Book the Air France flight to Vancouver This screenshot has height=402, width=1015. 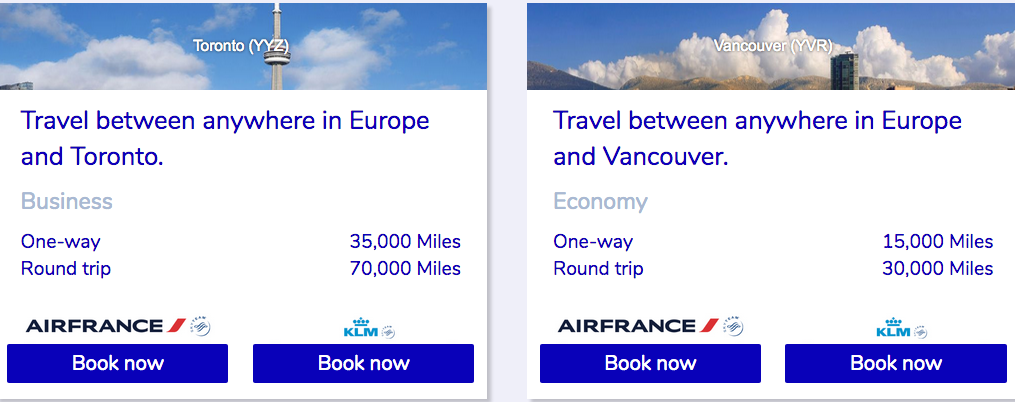point(650,363)
